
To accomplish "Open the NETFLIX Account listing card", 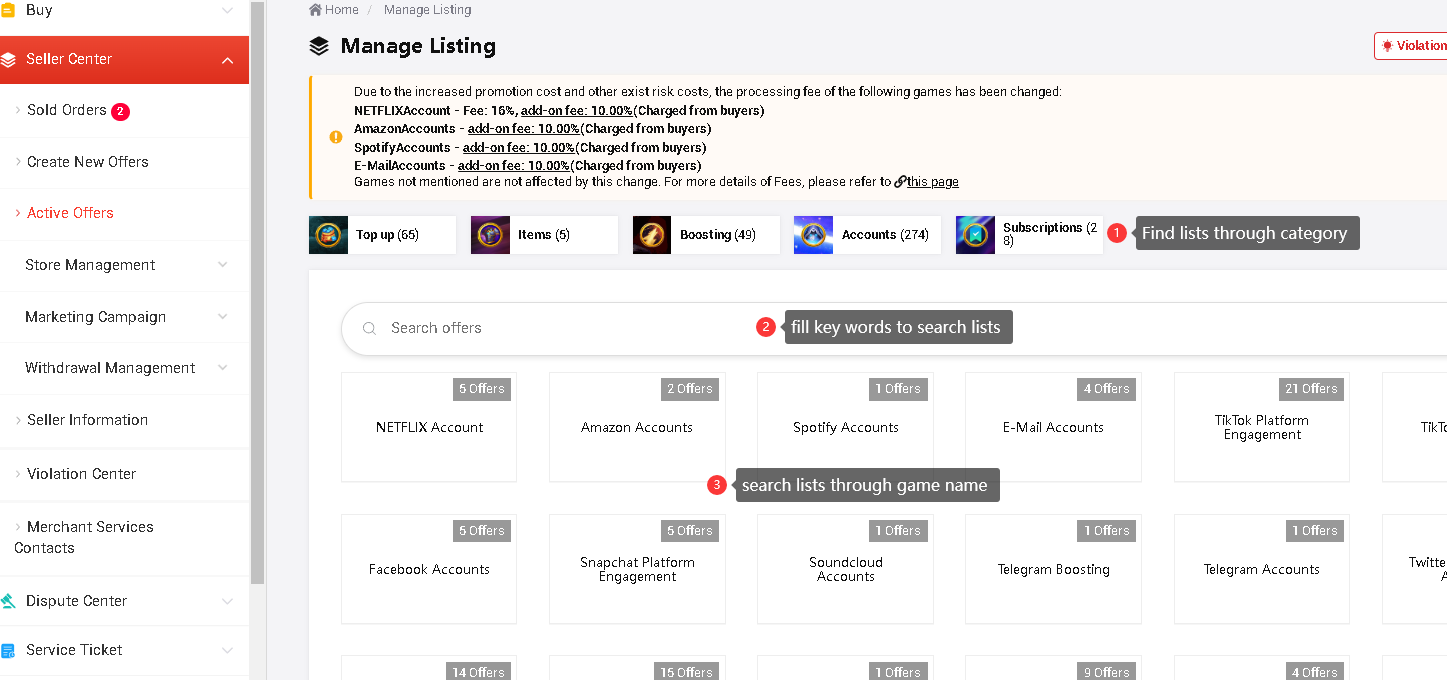I will 429,428.
